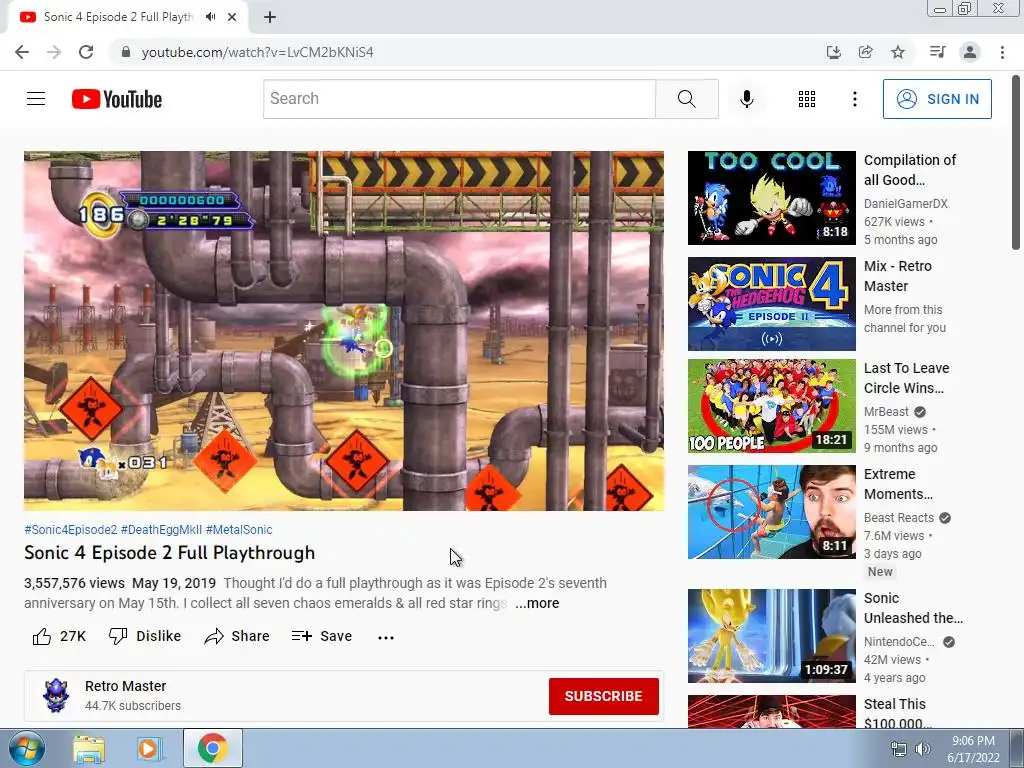Focus the YouTube Search field
1024x768 pixels.
click(x=459, y=99)
